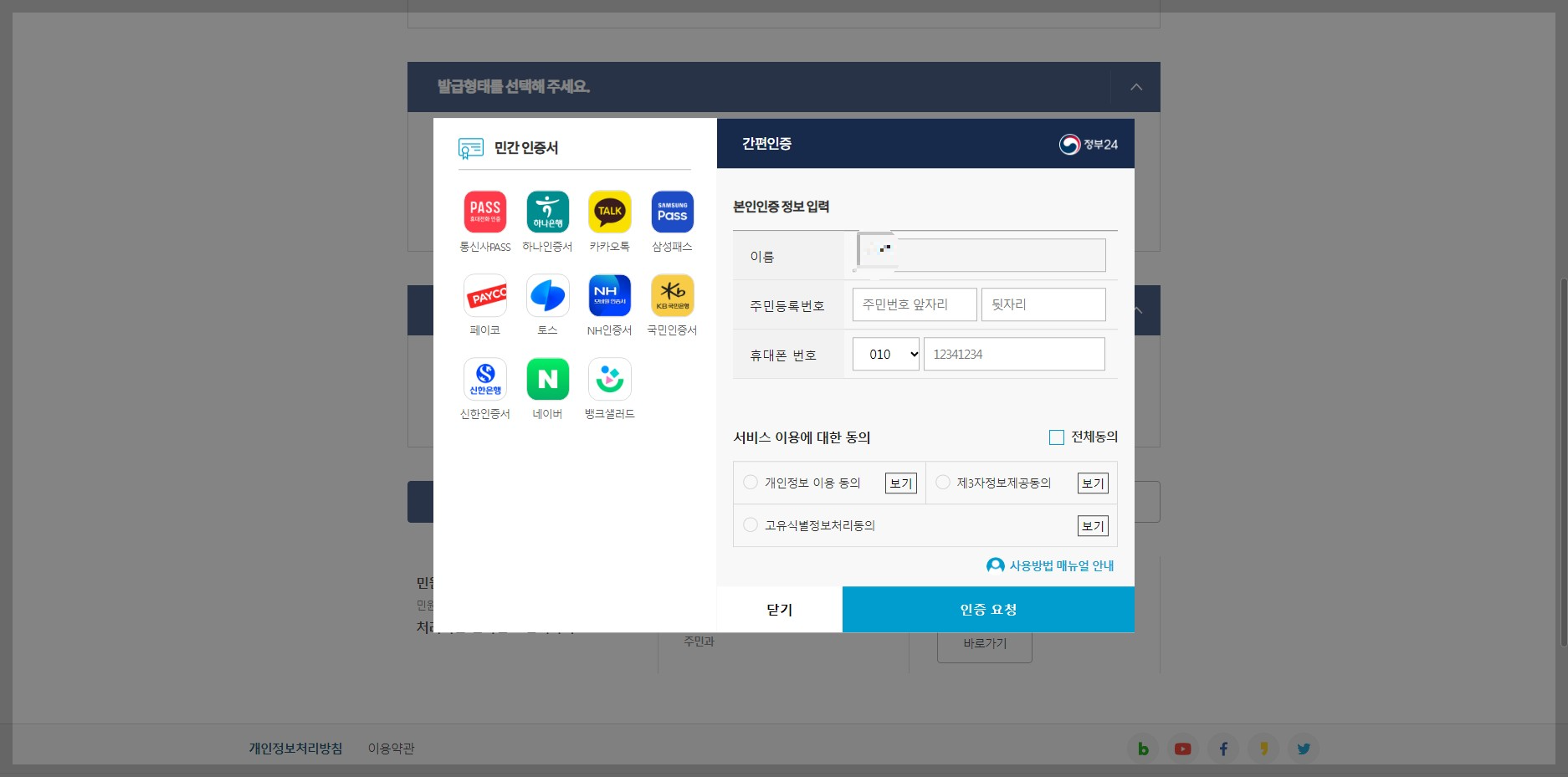Select the 통신사PASS certificate icon

tap(485, 212)
